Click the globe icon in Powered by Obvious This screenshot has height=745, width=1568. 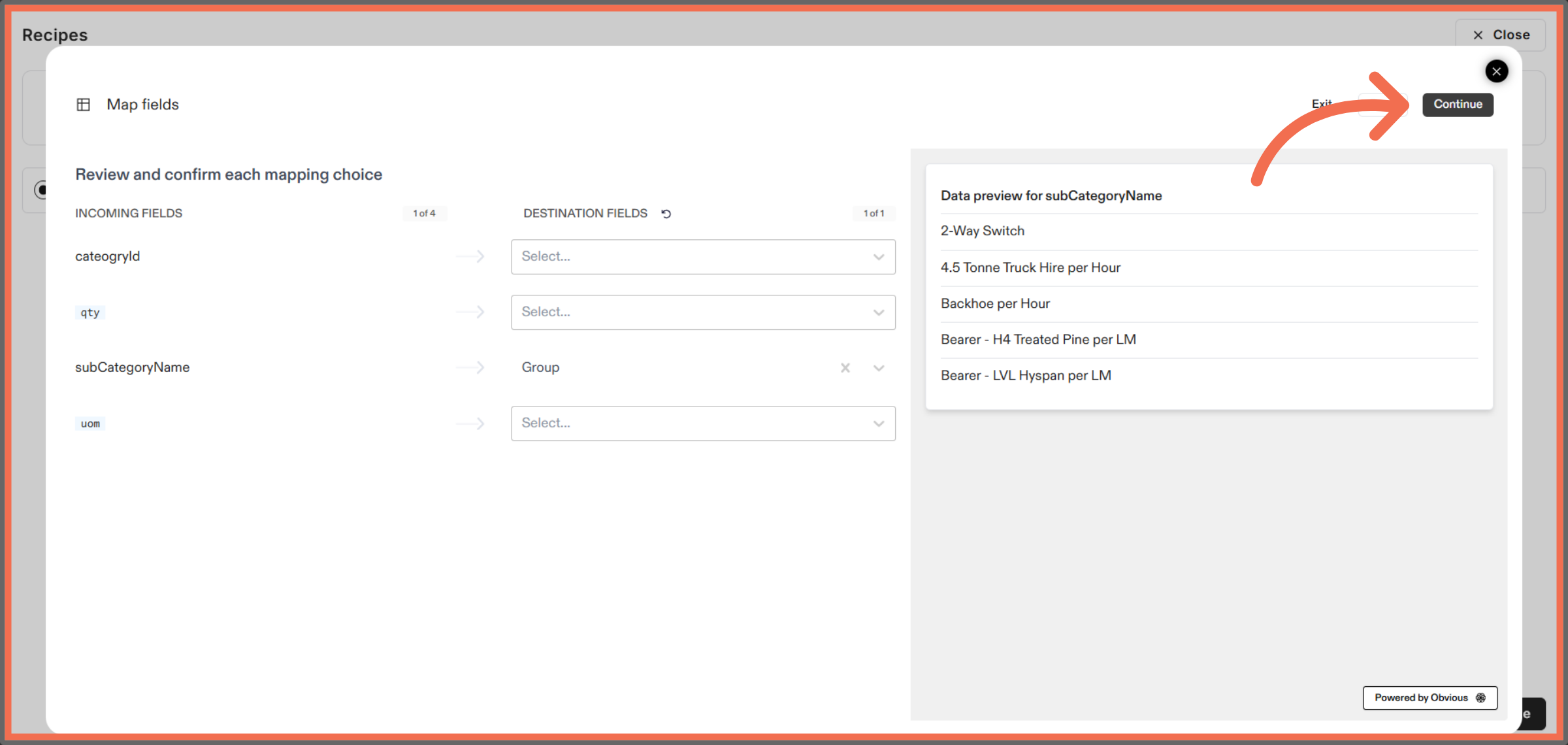click(x=1480, y=697)
